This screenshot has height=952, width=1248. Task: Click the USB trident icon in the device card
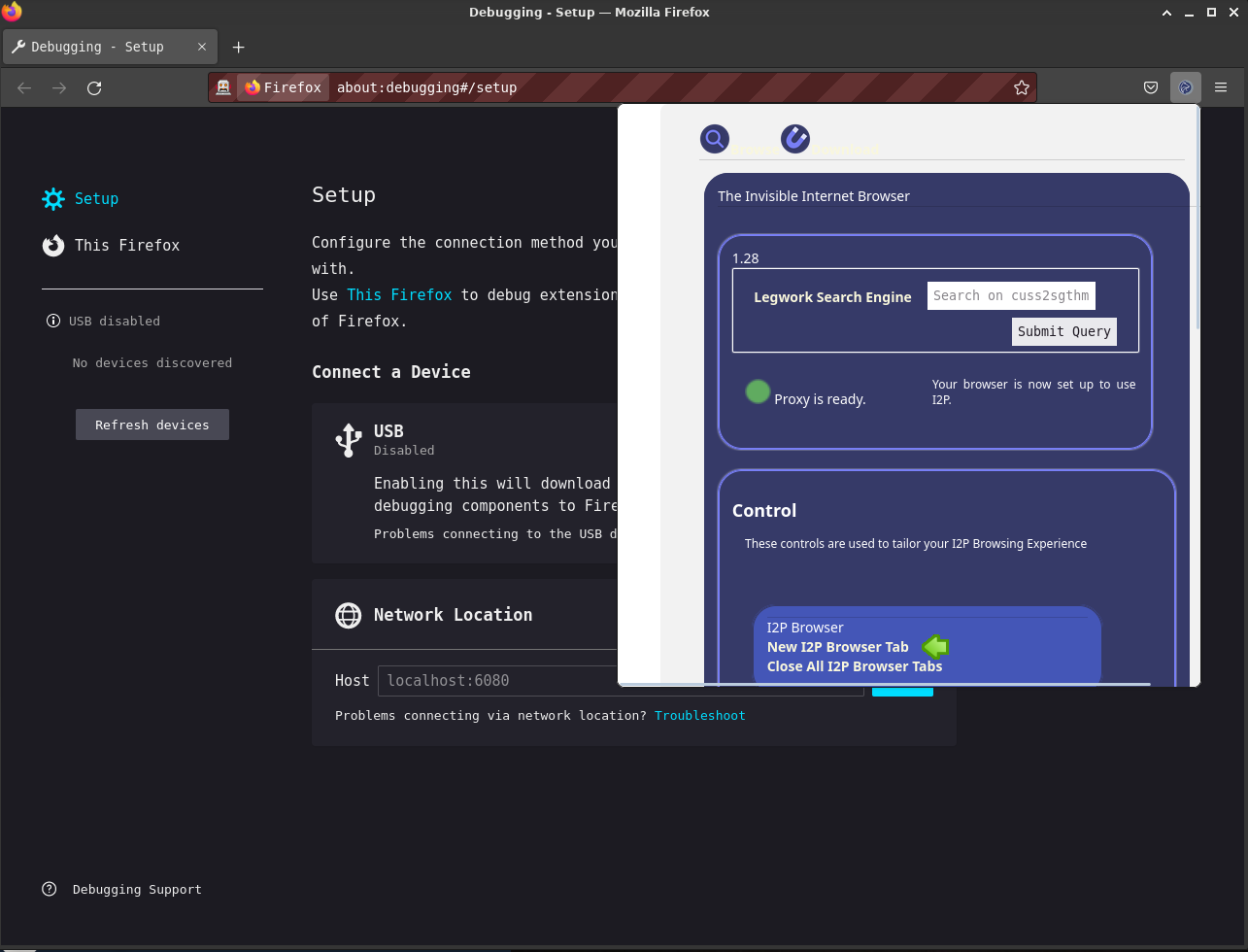tap(348, 439)
